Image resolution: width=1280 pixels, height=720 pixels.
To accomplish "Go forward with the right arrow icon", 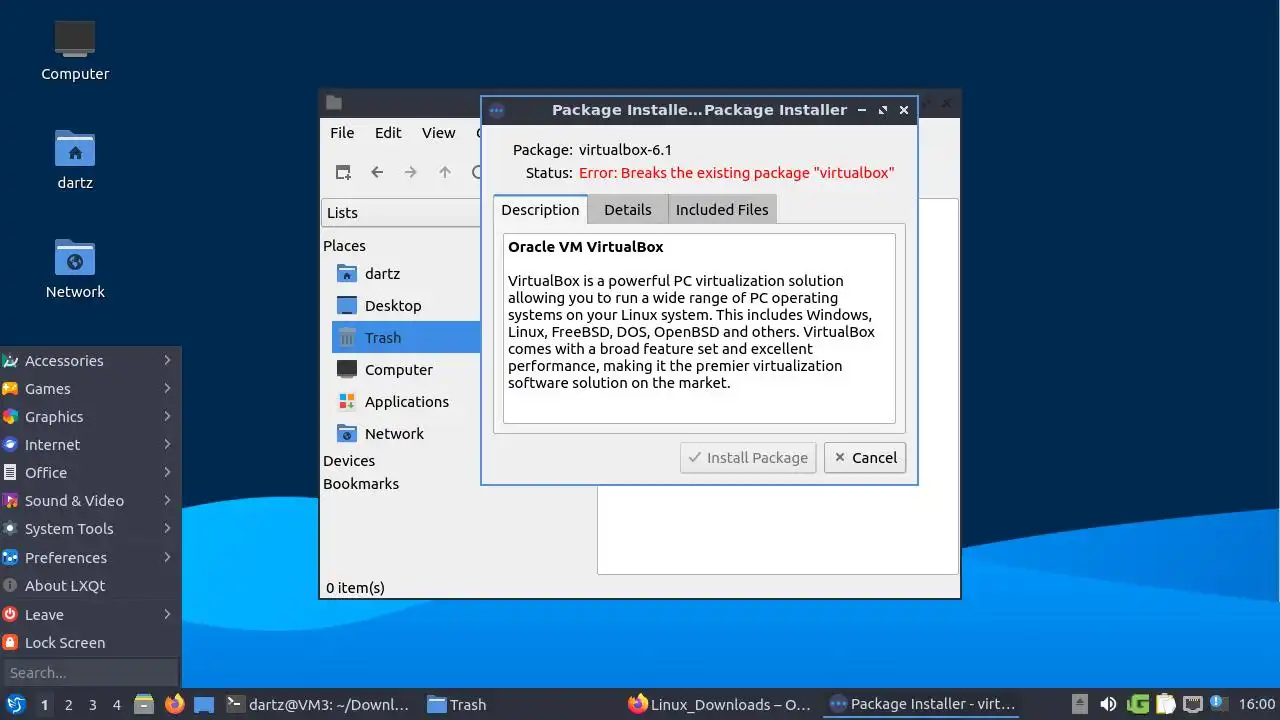I will tap(411, 172).
